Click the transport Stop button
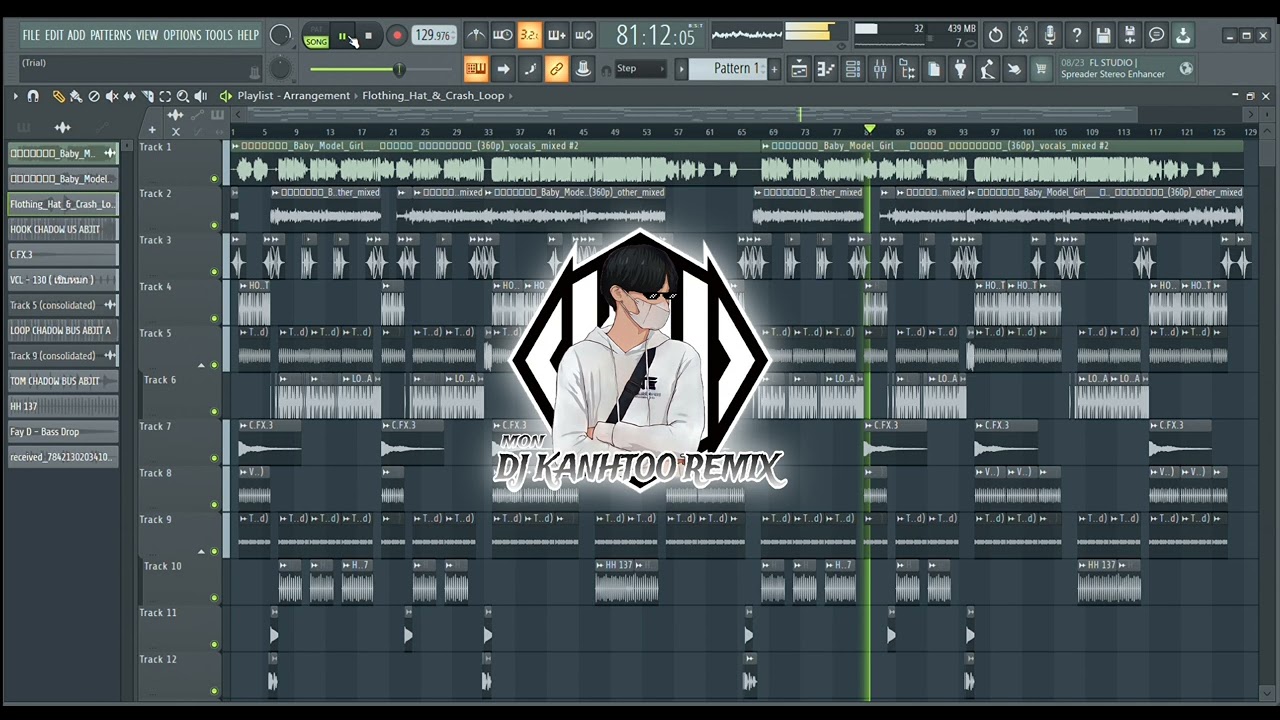This screenshot has height=720, width=1280. point(368,36)
